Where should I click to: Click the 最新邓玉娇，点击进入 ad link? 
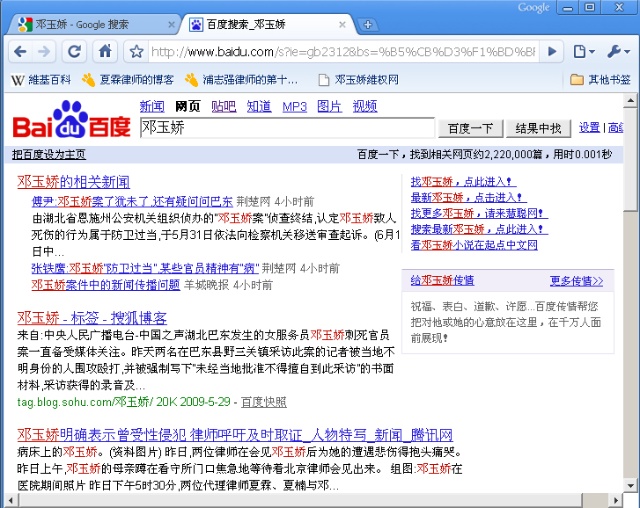467,197
